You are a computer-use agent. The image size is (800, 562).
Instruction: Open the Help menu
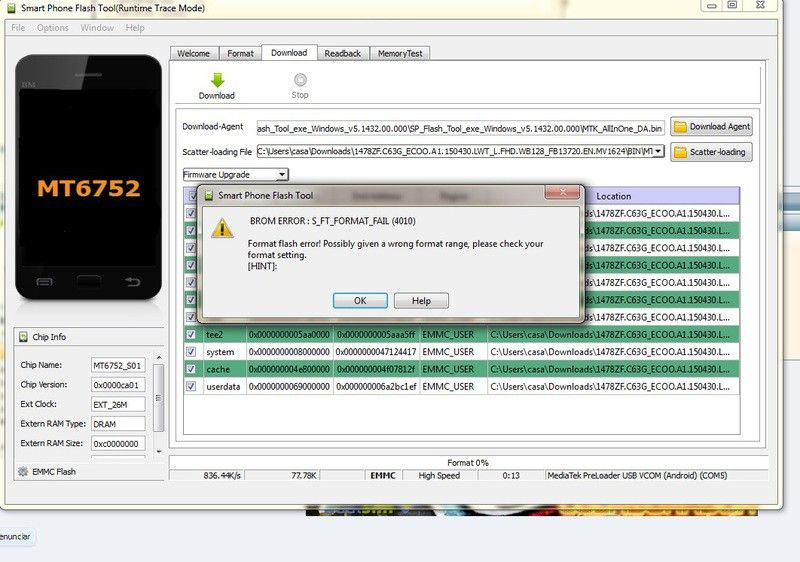coord(135,28)
